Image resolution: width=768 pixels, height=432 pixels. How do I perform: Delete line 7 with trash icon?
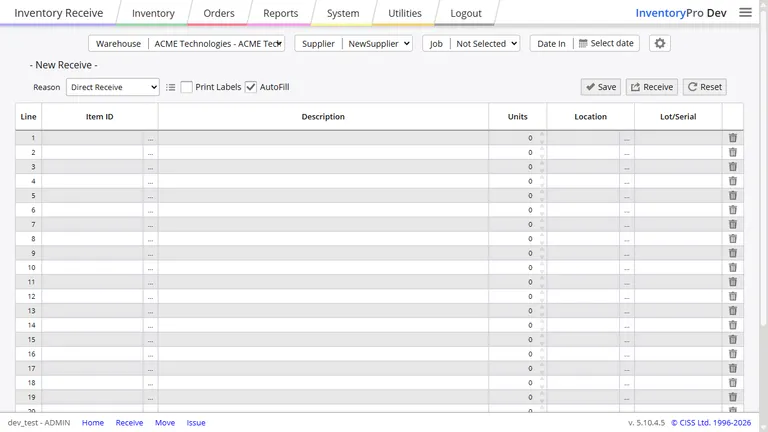point(733,224)
